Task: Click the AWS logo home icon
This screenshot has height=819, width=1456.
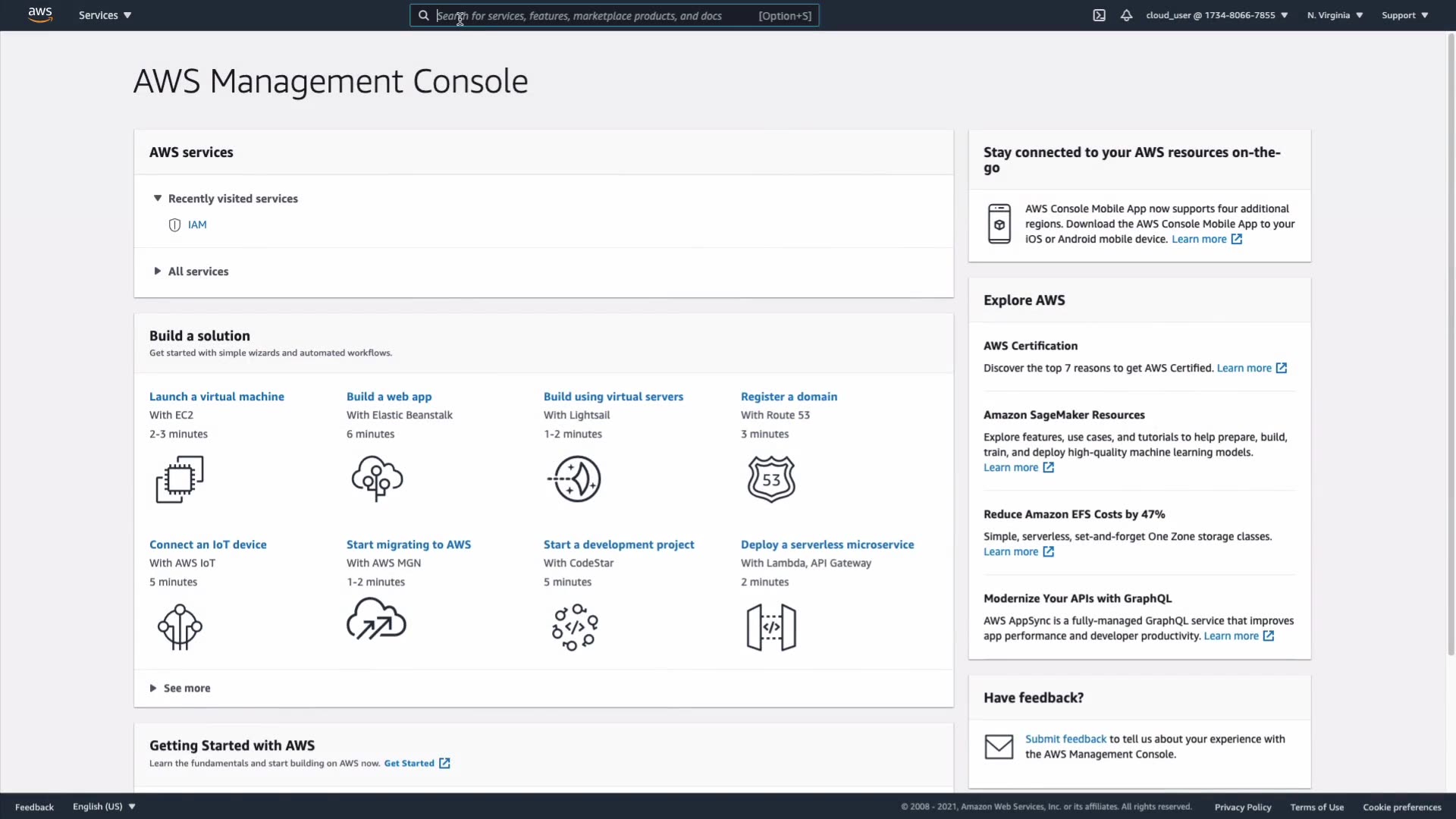Action: (39, 15)
